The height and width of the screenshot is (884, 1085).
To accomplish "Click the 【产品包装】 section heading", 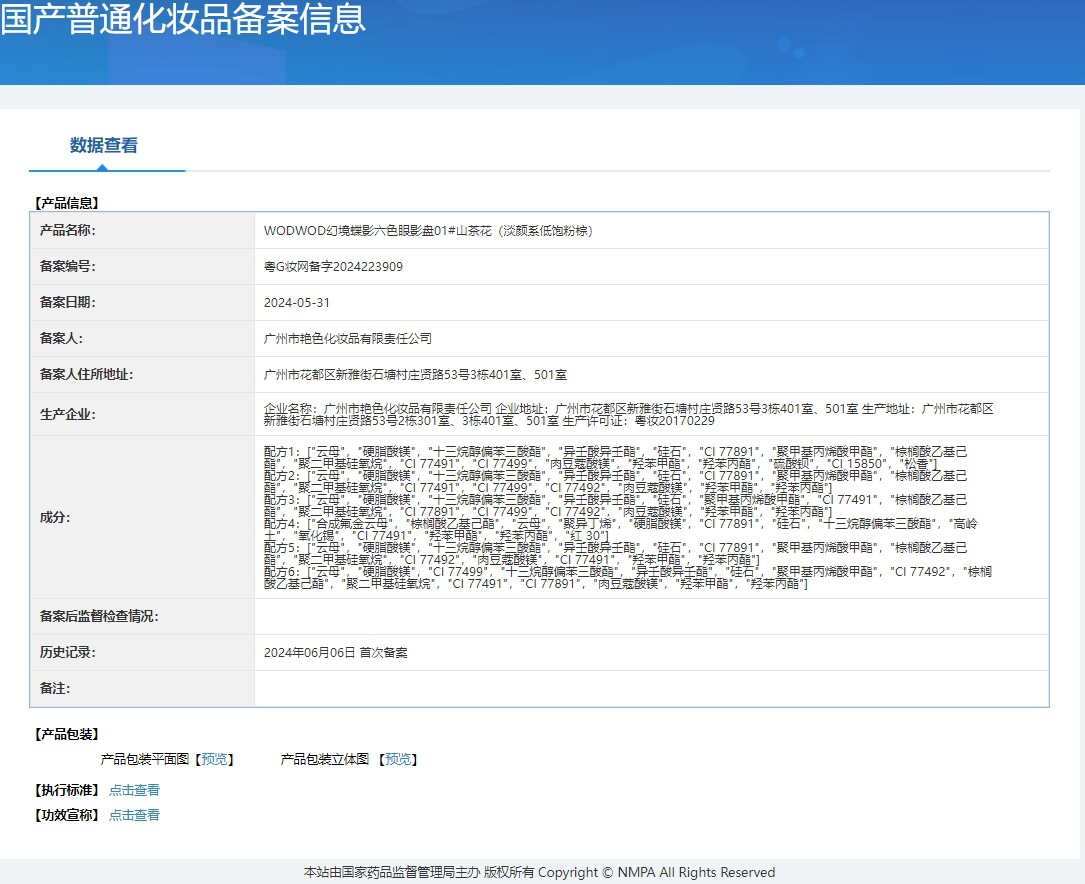I will pyautogui.click(x=67, y=734).
